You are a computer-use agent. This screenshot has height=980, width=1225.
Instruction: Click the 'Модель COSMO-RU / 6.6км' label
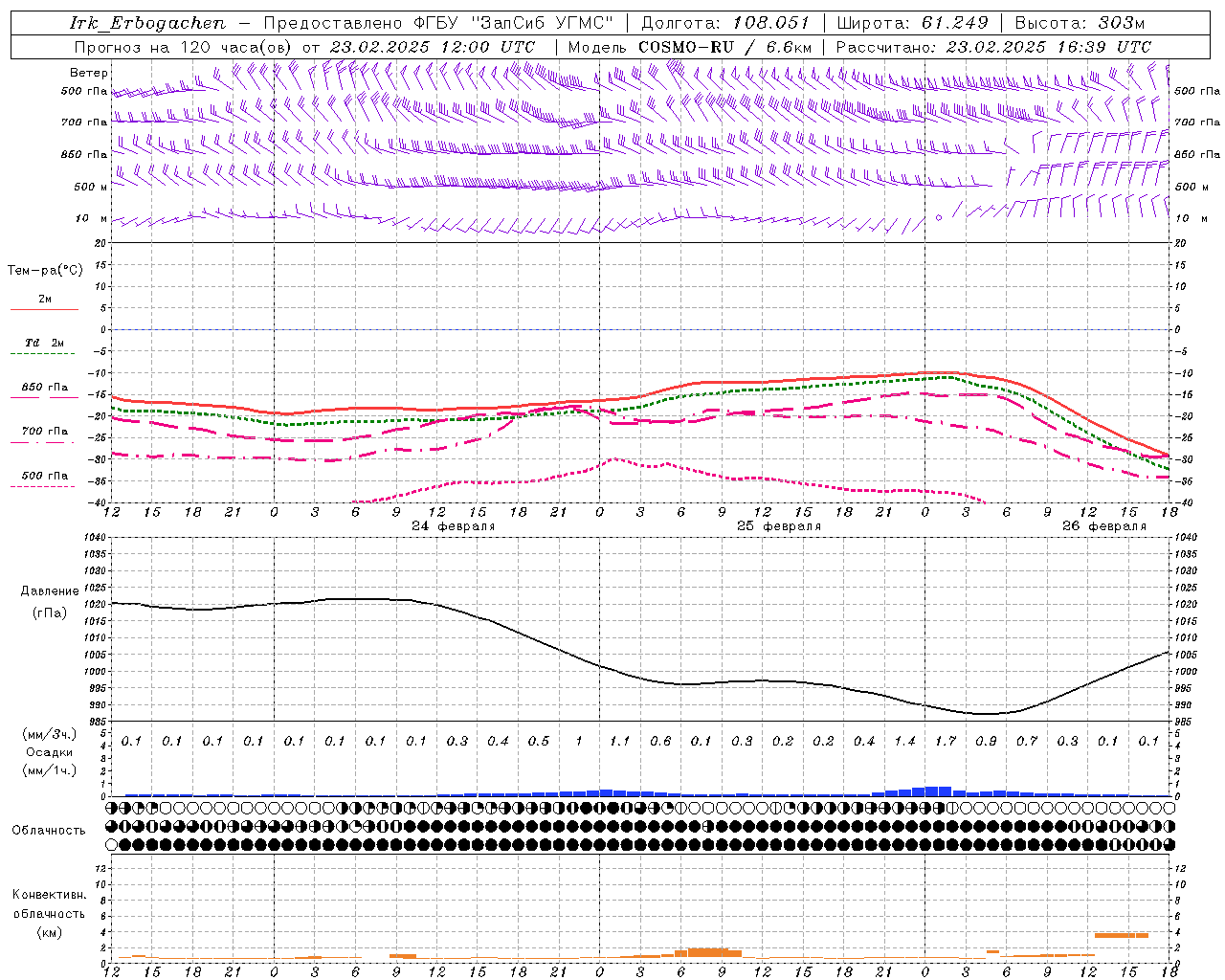coord(690,47)
